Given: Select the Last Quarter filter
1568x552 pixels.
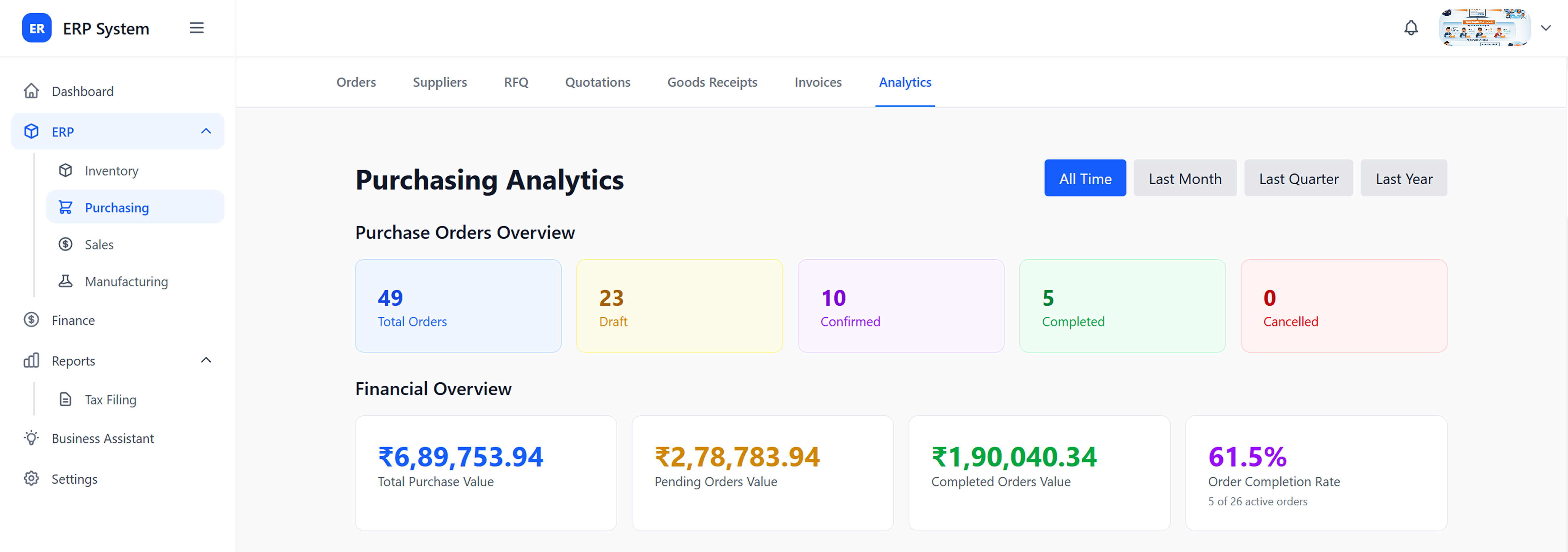Looking at the screenshot, I should click(x=1298, y=178).
